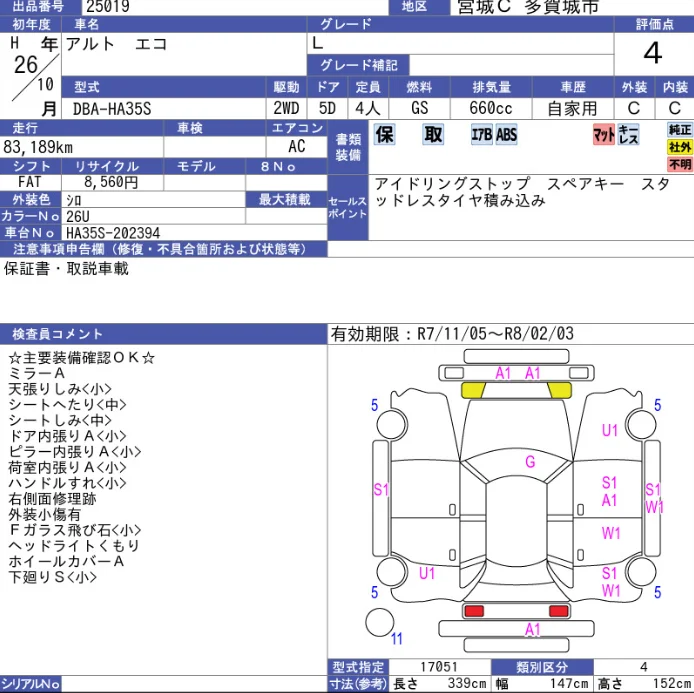Image resolution: width=694 pixels, height=693 pixels.
Task: Click the mileage value 83,189km
Action: (x=38, y=147)
